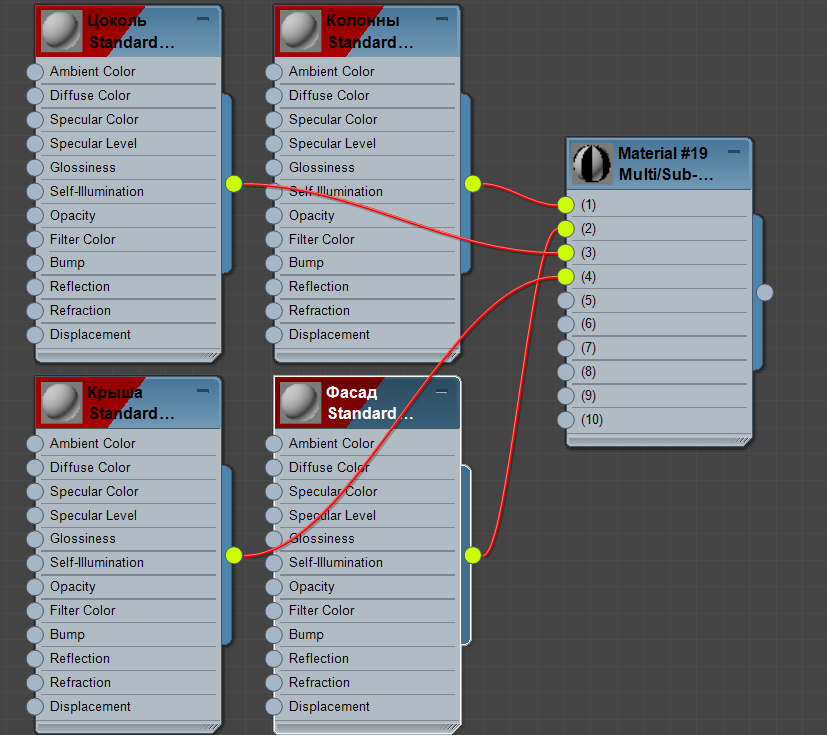Click Bump socket on Цоколь node
The width and height of the screenshot is (827, 735).
click(x=35, y=263)
